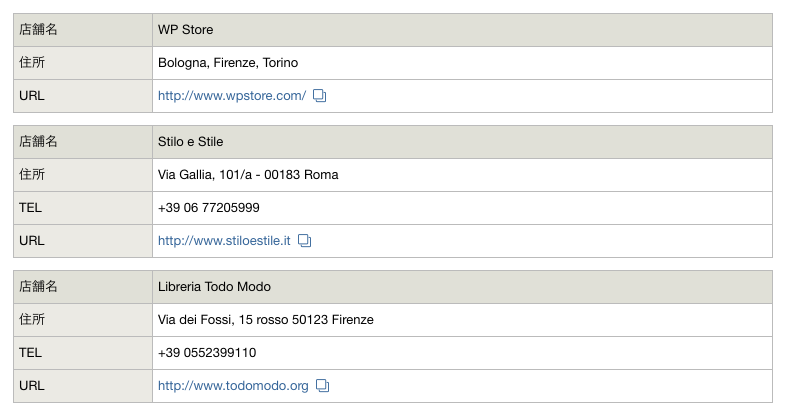The height and width of the screenshot is (415, 812).
Task: Click the new-window icon beside stiloestile.it URL
Action: 305,241
